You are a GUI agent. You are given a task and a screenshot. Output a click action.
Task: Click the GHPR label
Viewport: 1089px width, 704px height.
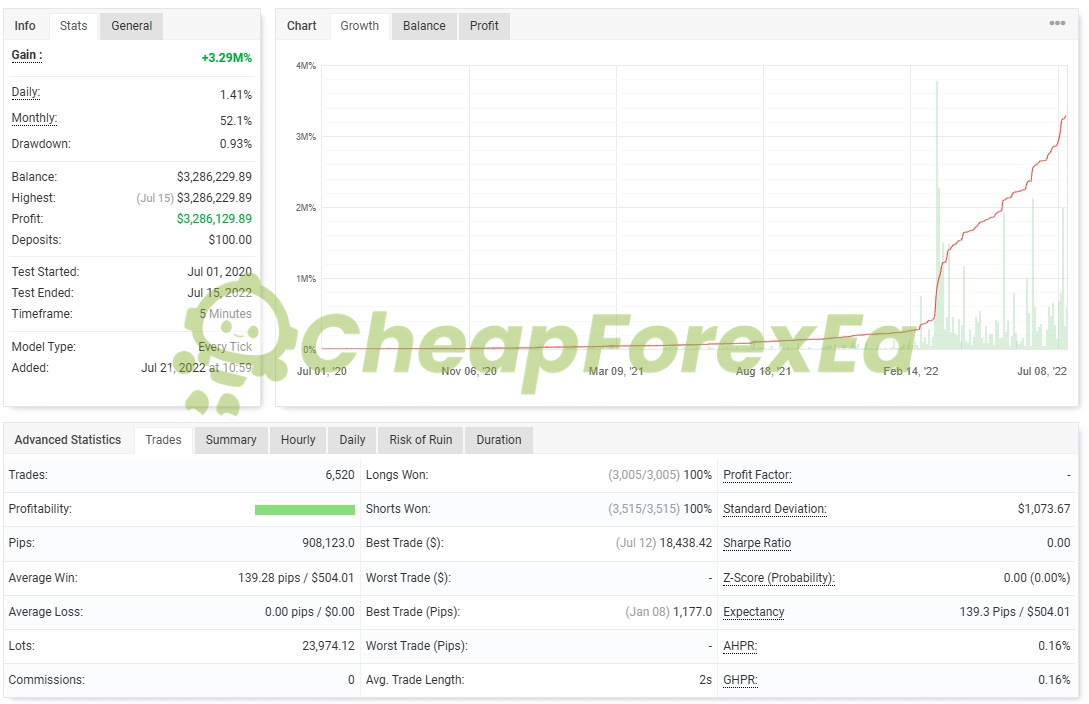[x=740, y=680]
